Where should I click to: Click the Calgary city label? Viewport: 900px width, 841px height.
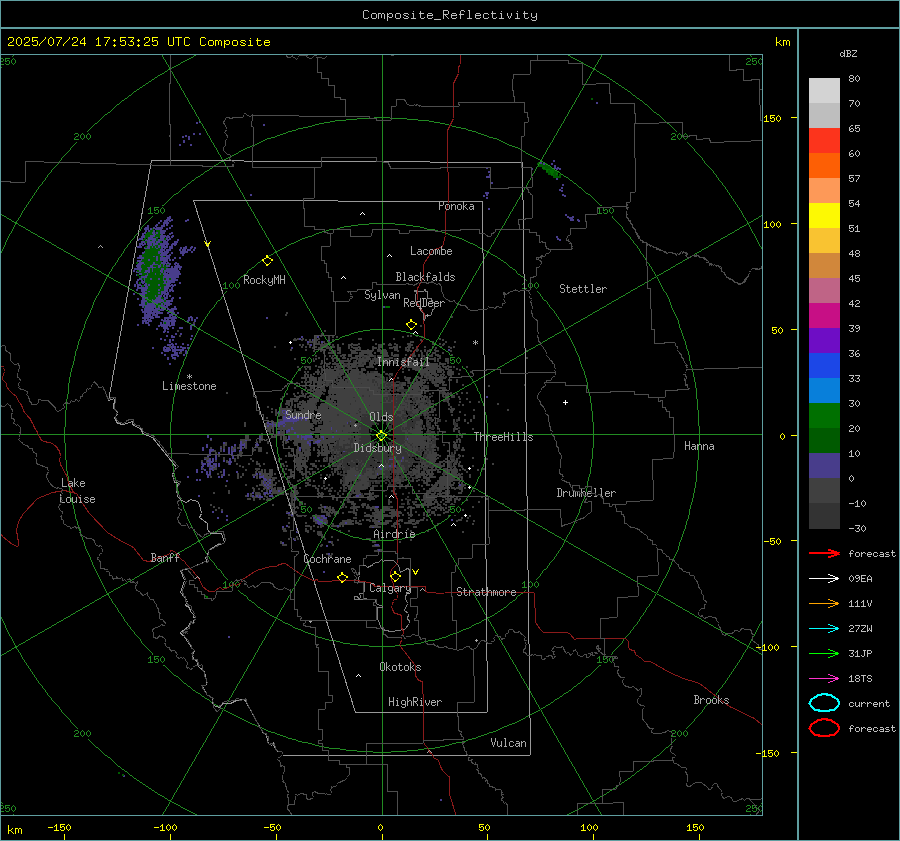(x=390, y=588)
